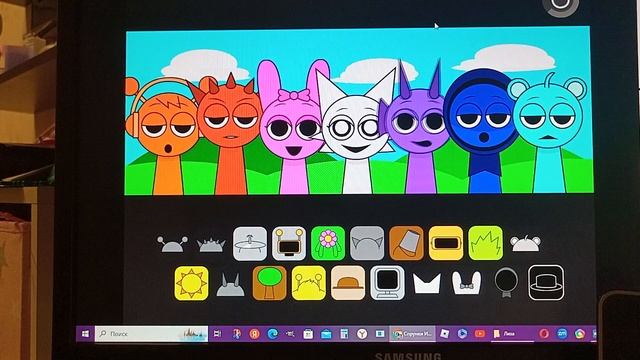
Task: Pick the robot monitor with yellow antennae icon
Action: tap(289, 244)
